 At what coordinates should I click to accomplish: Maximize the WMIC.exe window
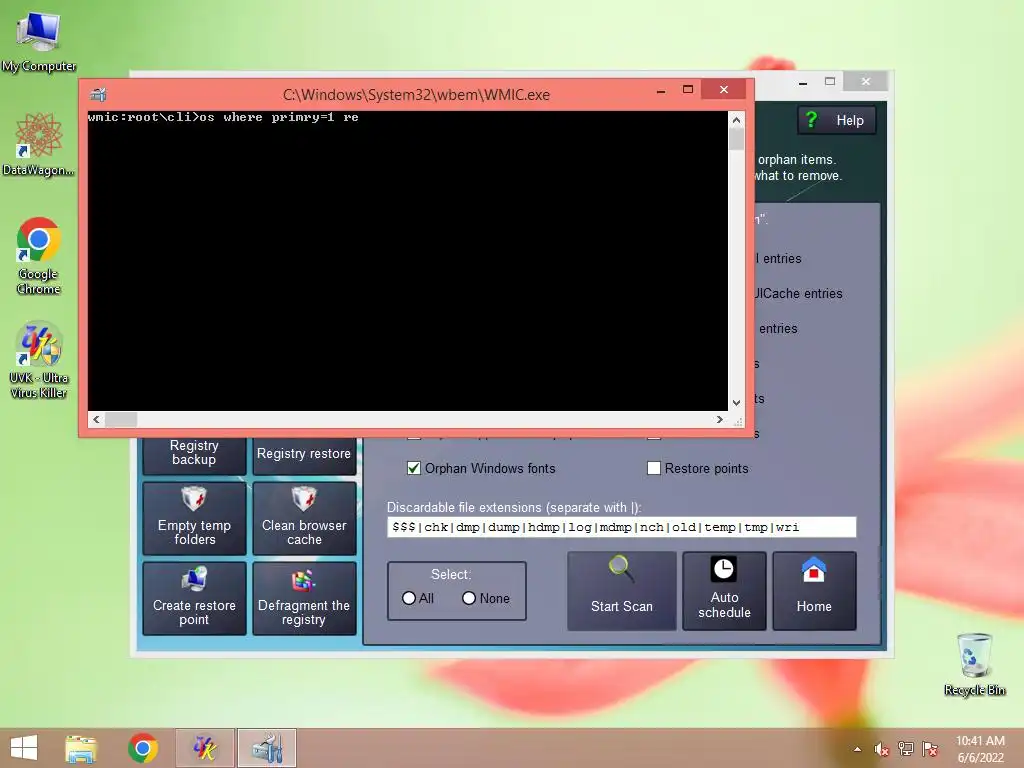[688, 90]
